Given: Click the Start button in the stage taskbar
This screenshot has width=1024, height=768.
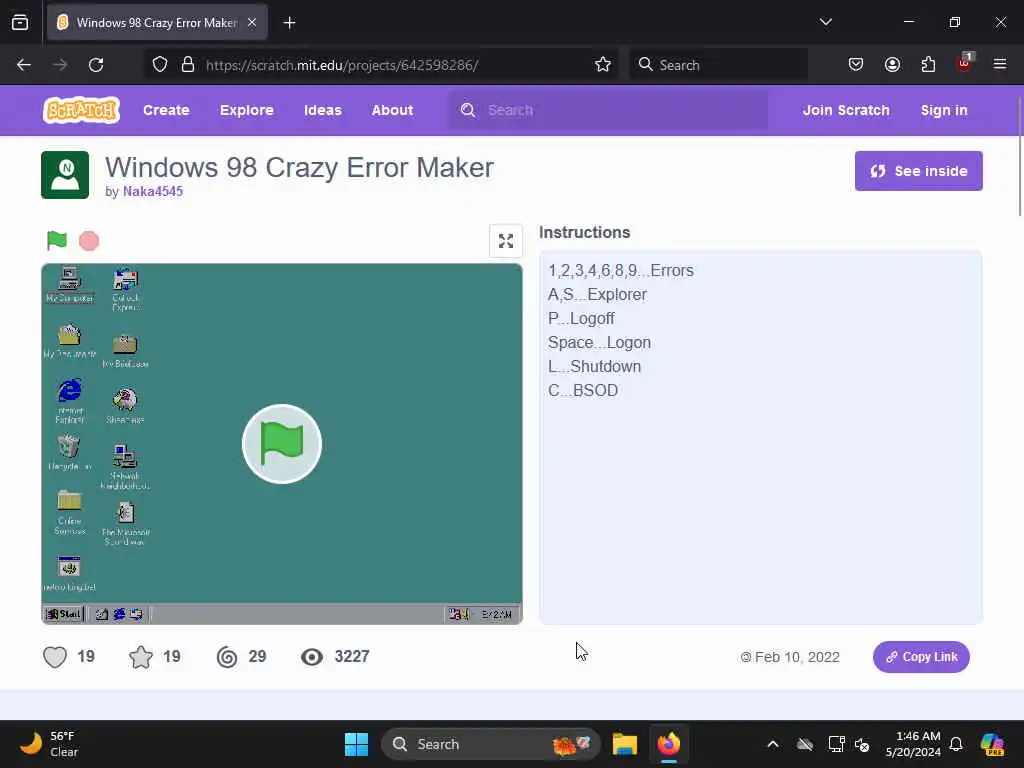Looking at the screenshot, I should 64,614.
